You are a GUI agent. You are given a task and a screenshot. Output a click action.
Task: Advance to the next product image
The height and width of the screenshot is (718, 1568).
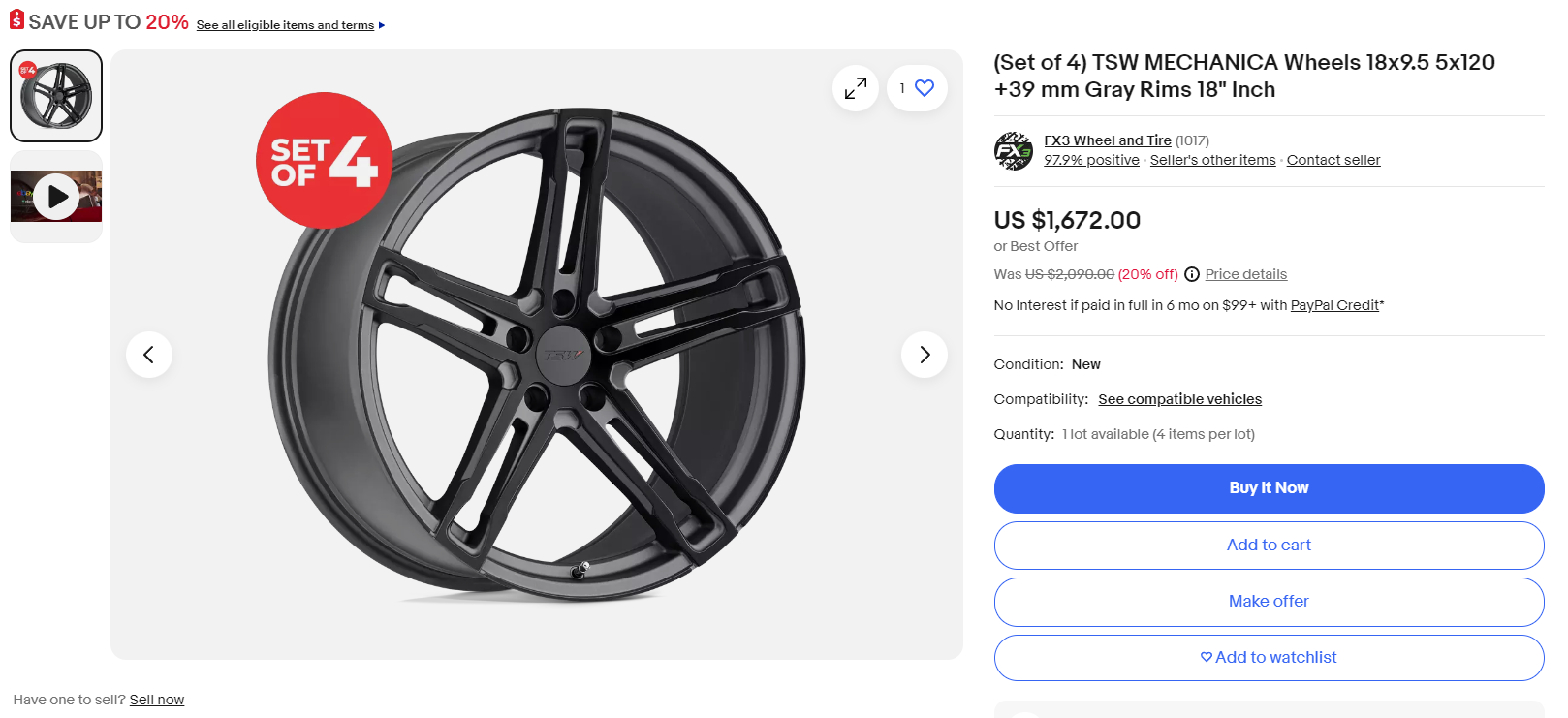925,355
